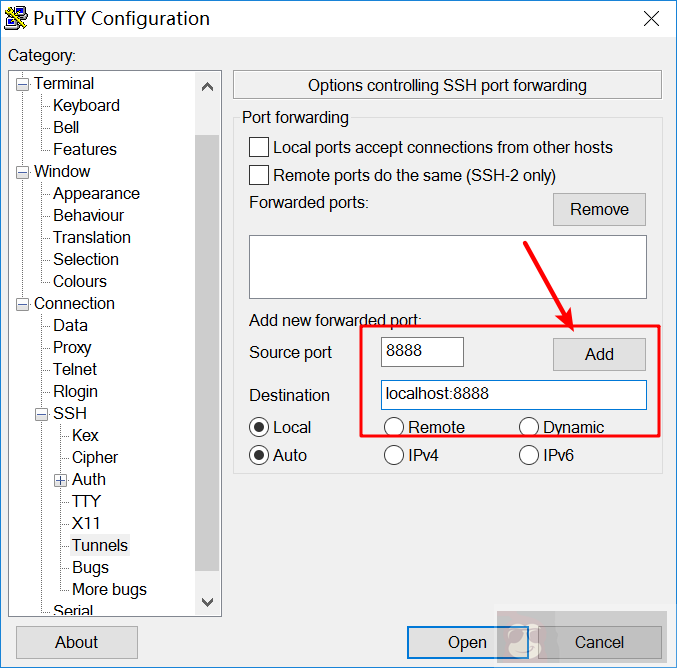Click the Open button
This screenshot has width=677, height=668.
coord(467,642)
